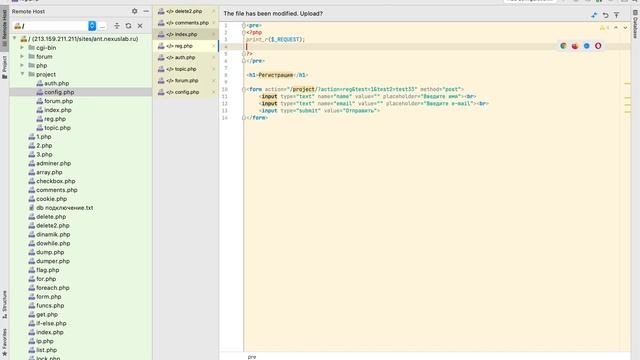Close the index.php editor tab
The height and width of the screenshot is (360, 640).
214,34
